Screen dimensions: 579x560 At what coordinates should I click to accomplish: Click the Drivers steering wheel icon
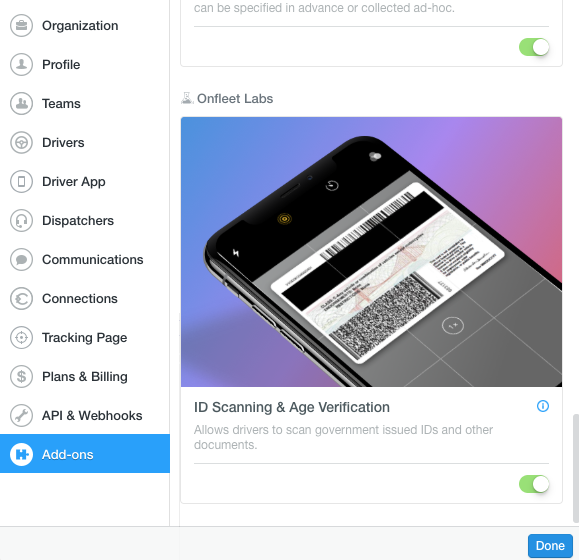coord(21,142)
